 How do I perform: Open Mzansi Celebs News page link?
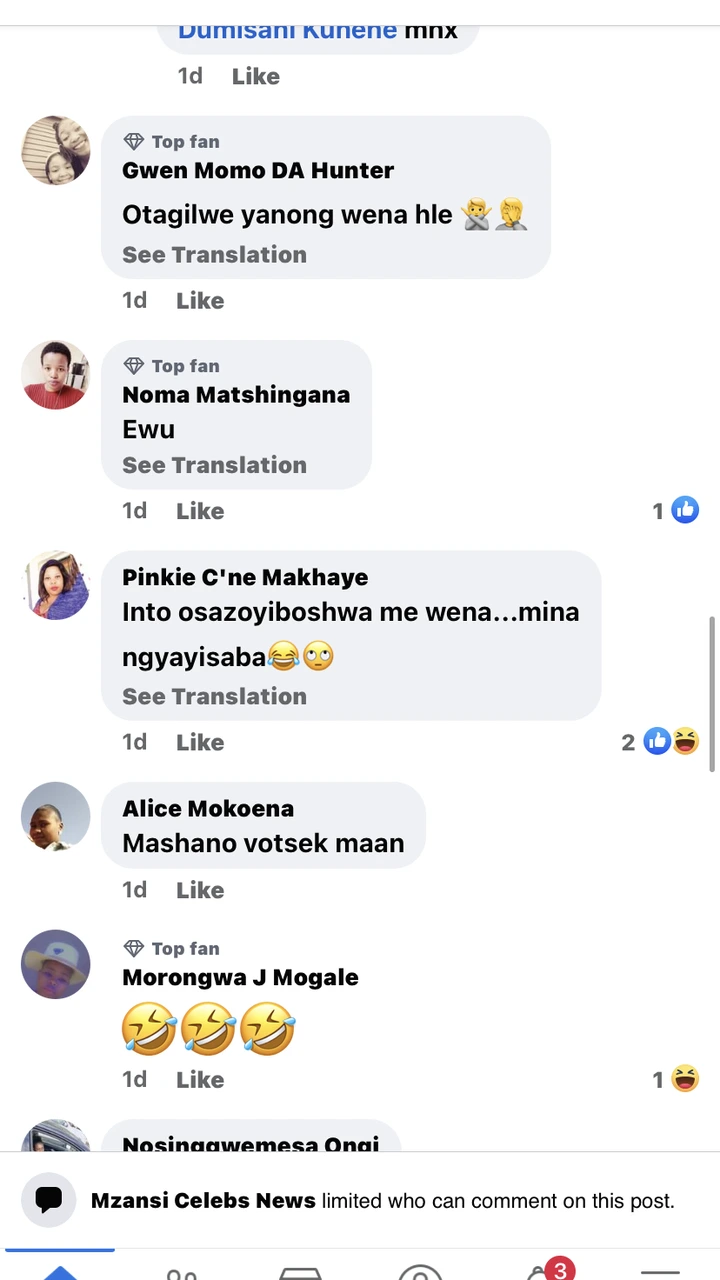tap(203, 1200)
